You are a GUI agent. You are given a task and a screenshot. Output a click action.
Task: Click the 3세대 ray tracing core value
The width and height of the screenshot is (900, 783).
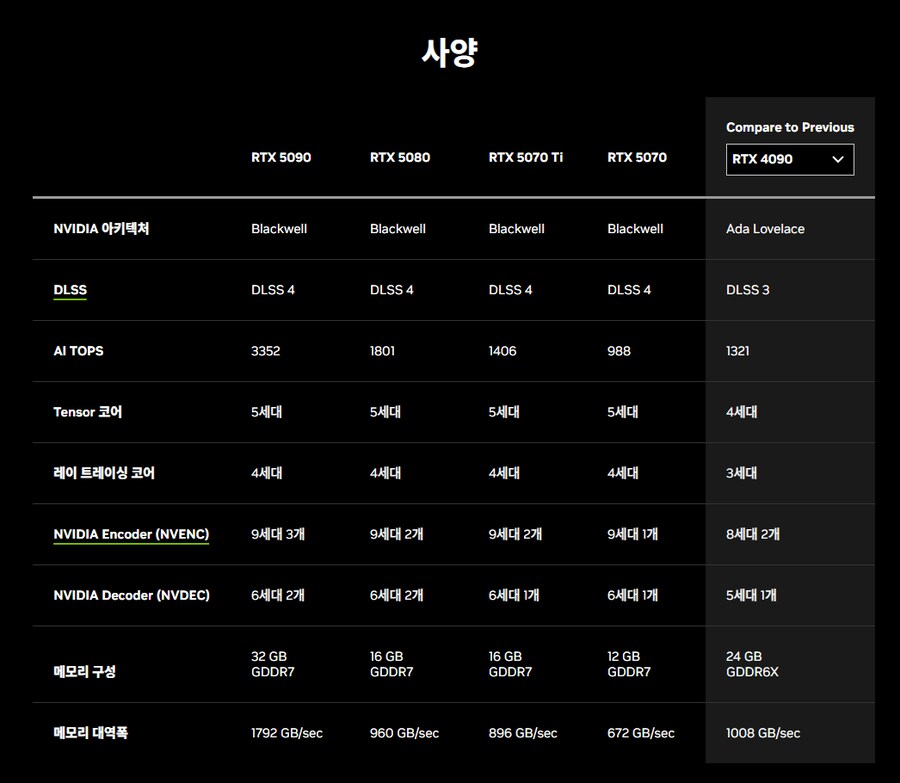coord(742,473)
